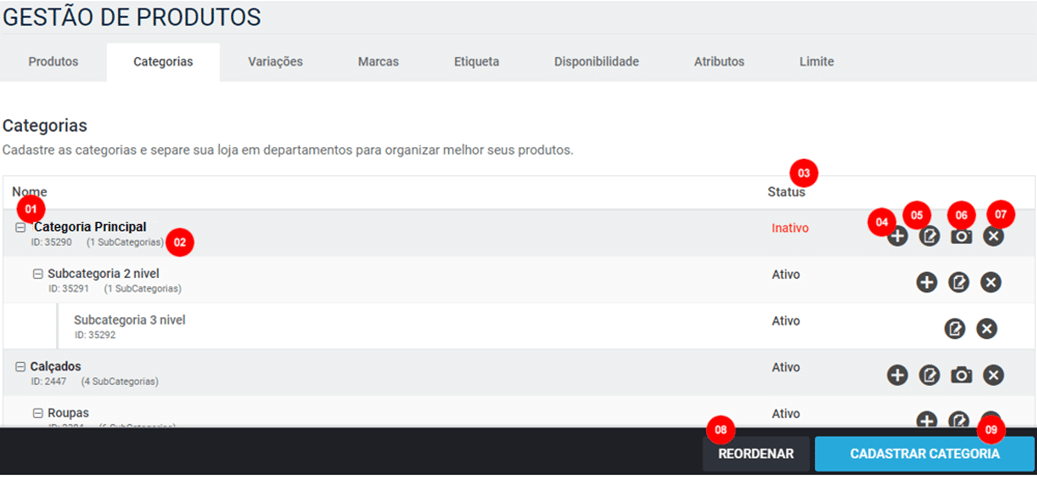Open the camera icon for Calçados
This screenshot has height=477, width=1037.
[961, 375]
